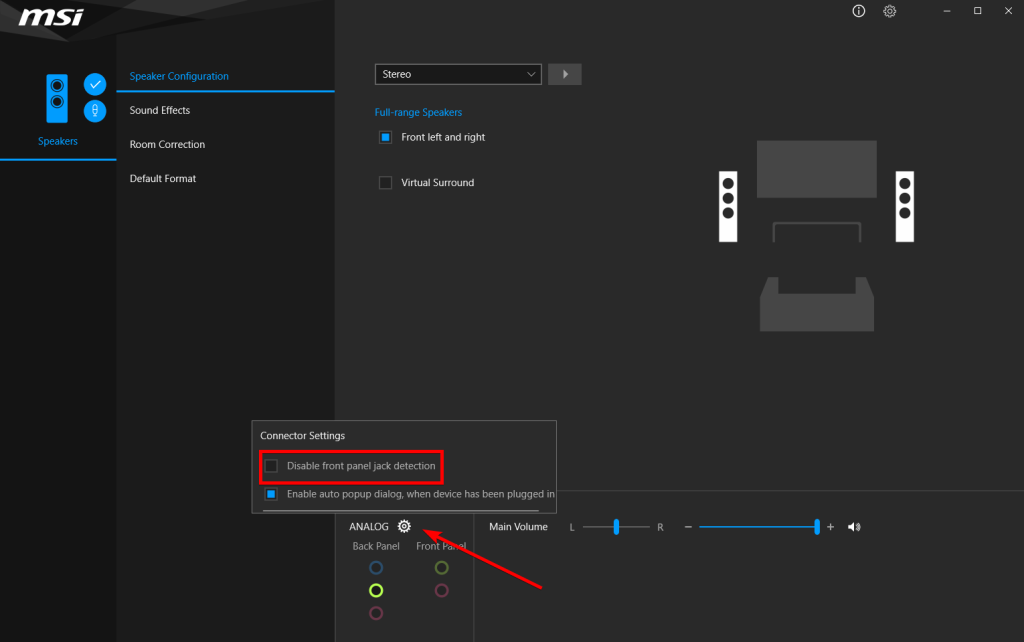
Task: Enable the Virtual Surround checkbox
Action: coord(385,183)
